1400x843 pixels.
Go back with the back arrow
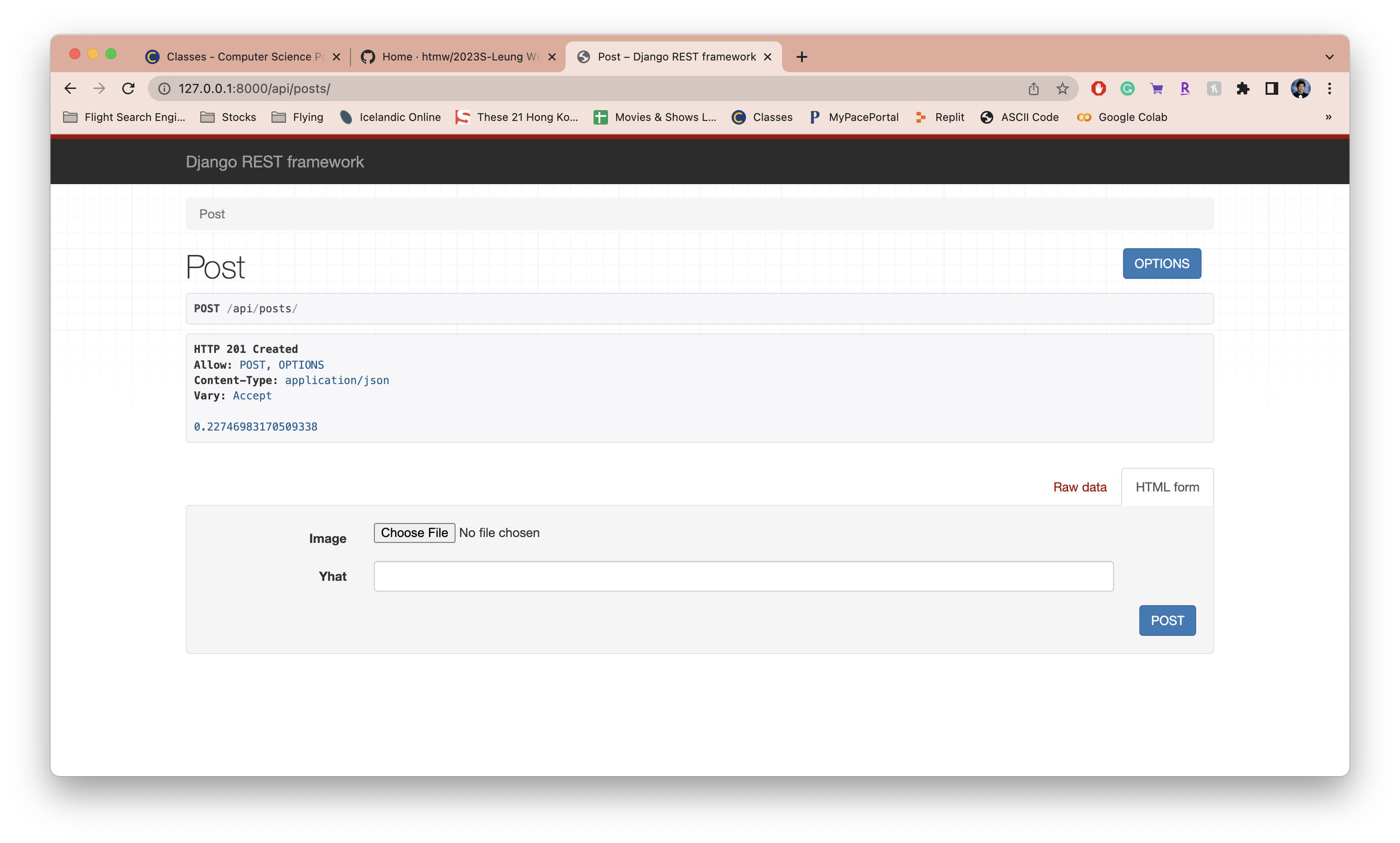[70, 88]
